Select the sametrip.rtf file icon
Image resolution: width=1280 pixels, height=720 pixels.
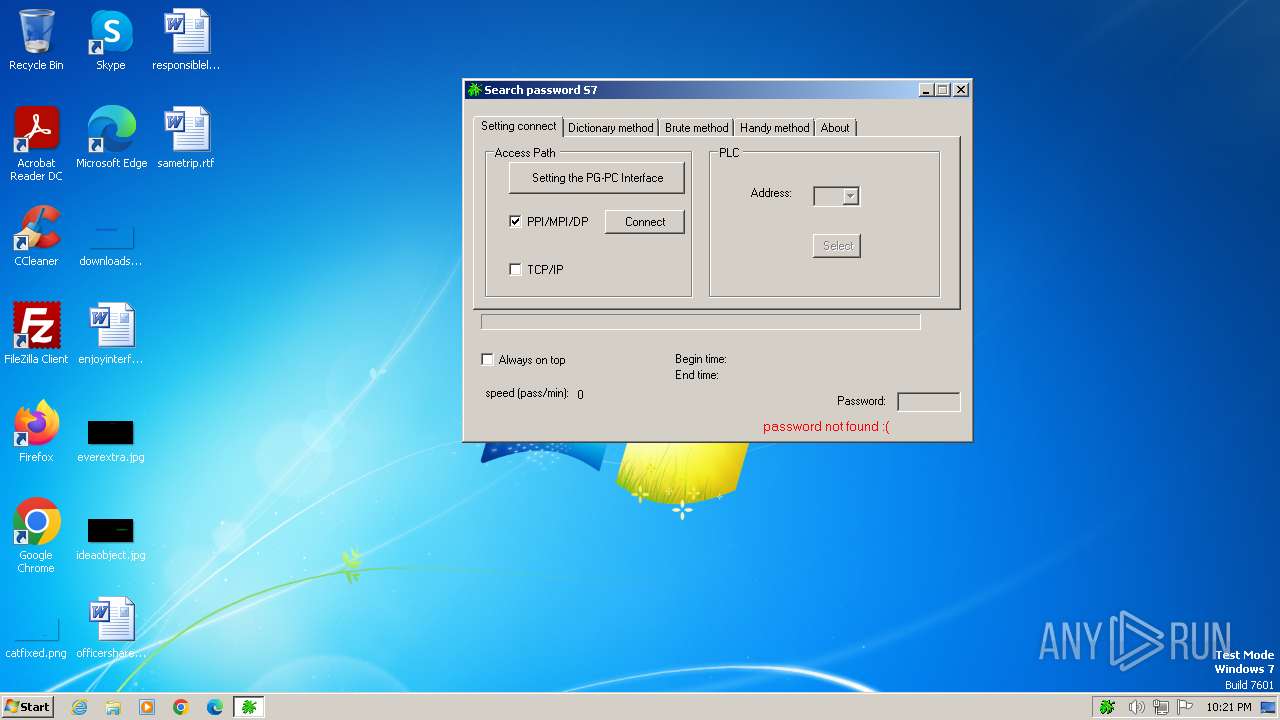click(x=186, y=137)
